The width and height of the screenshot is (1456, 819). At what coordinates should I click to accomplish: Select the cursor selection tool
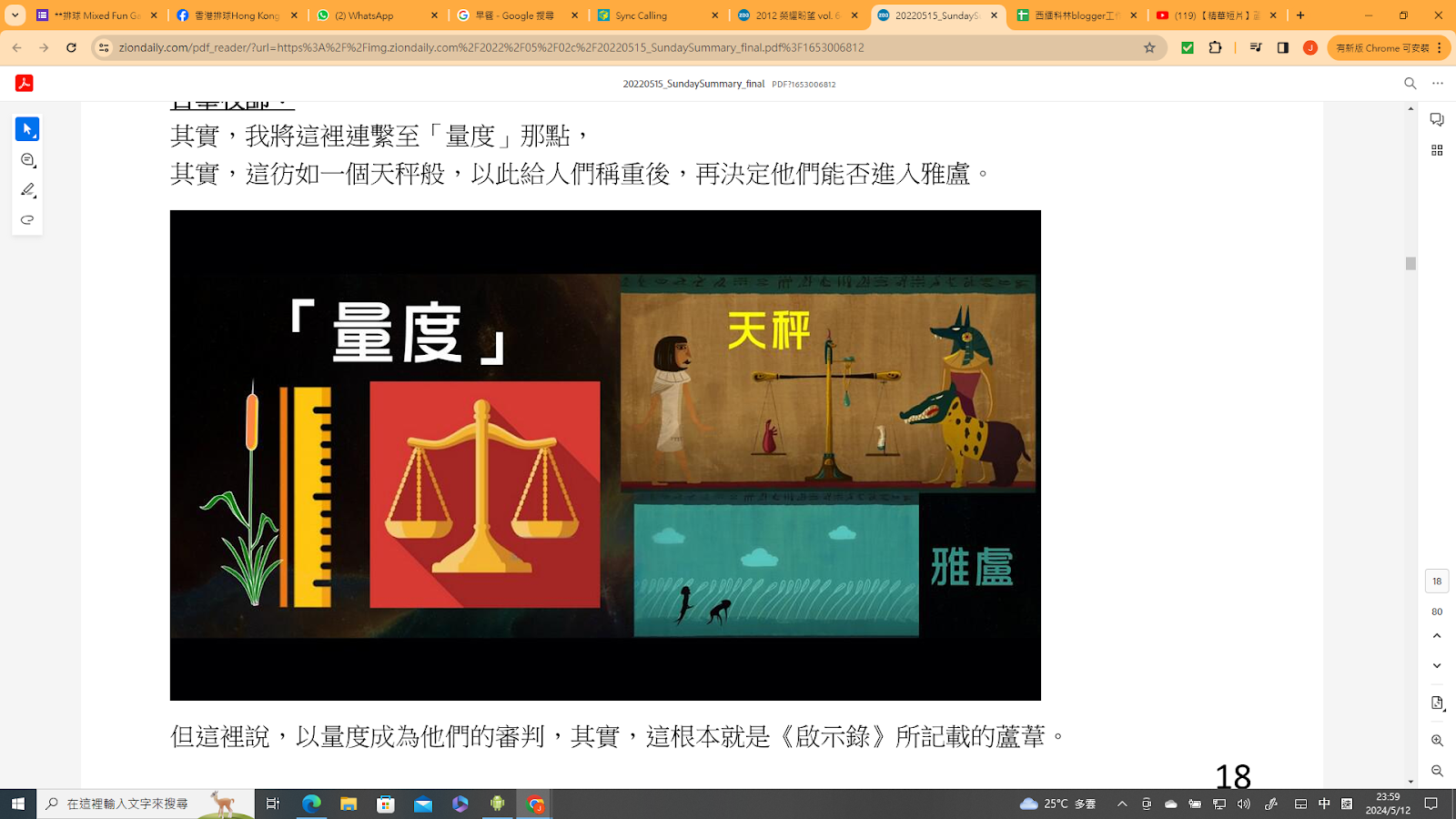coord(27,129)
